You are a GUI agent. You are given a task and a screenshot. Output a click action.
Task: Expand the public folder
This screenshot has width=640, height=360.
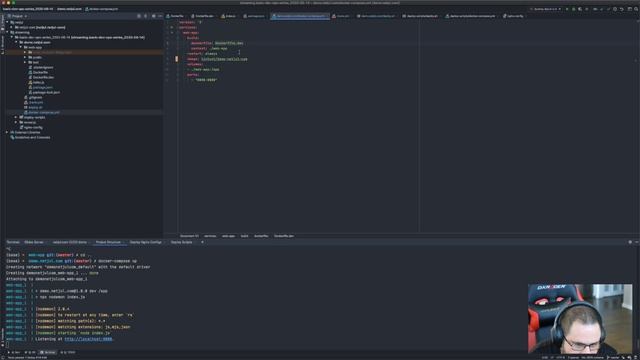25,58
